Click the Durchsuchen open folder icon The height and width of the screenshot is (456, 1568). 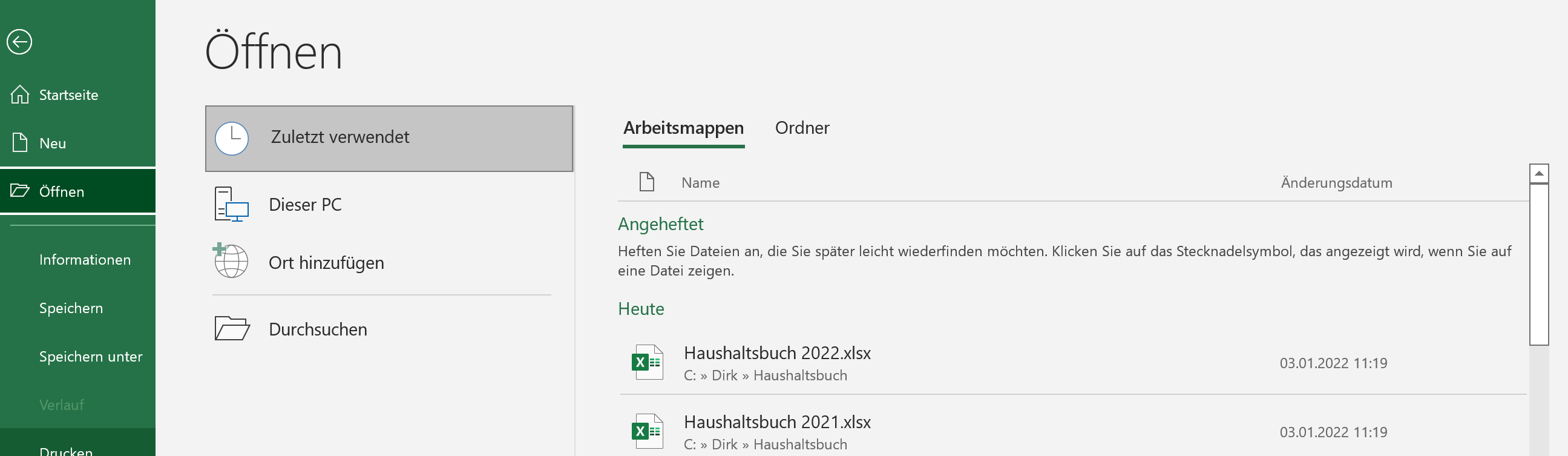click(x=232, y=329)
